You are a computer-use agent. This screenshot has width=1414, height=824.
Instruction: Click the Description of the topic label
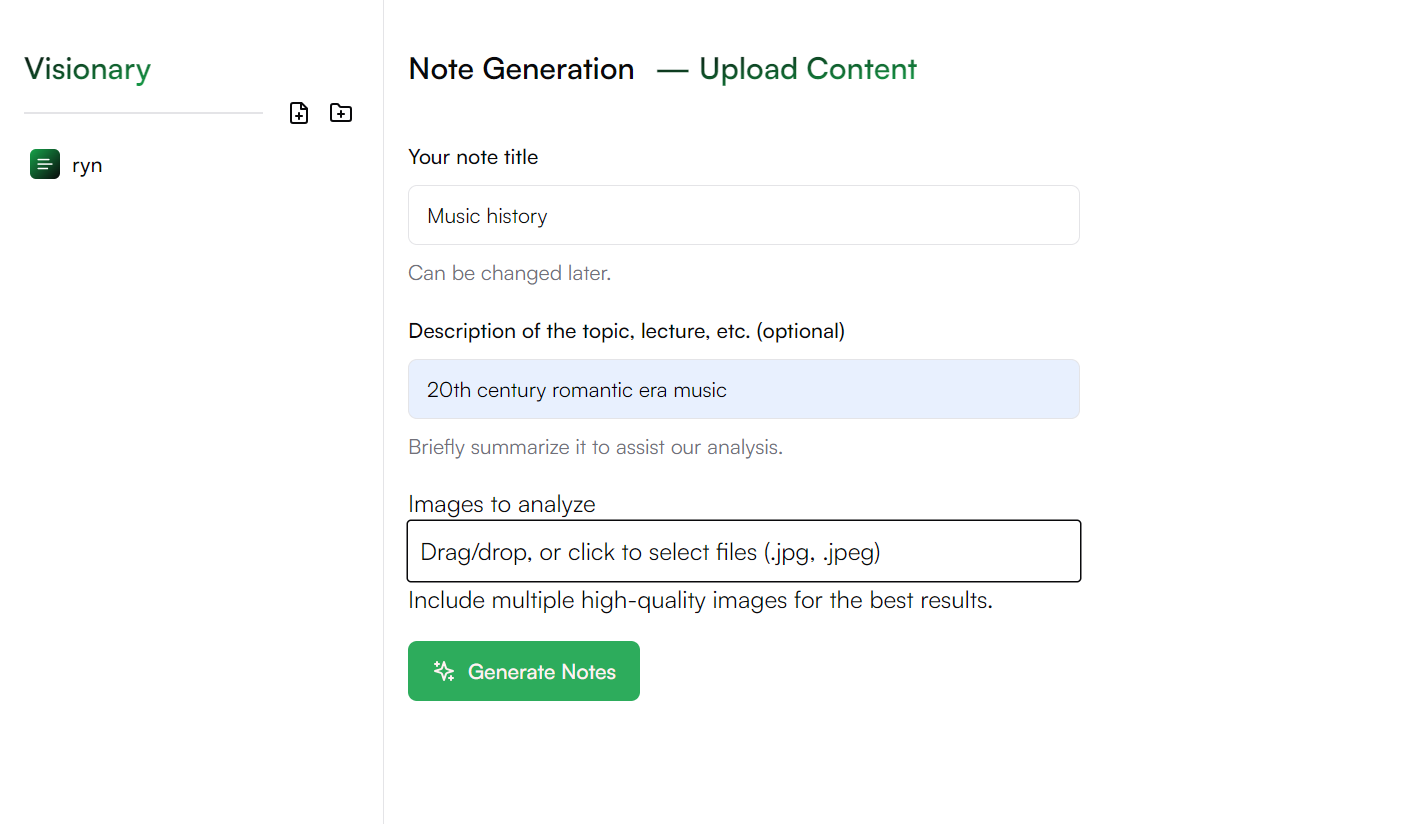pos(626,331)
